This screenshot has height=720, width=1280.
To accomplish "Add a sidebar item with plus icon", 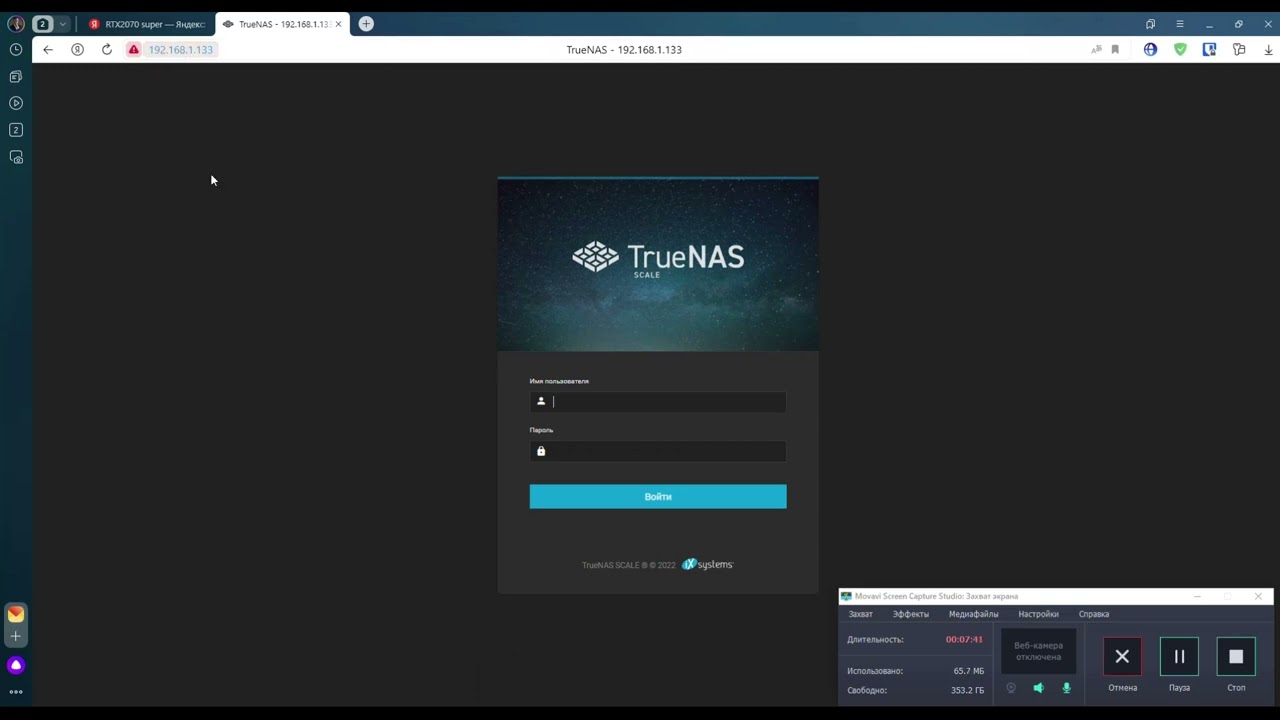I will [x=16, y=636].
